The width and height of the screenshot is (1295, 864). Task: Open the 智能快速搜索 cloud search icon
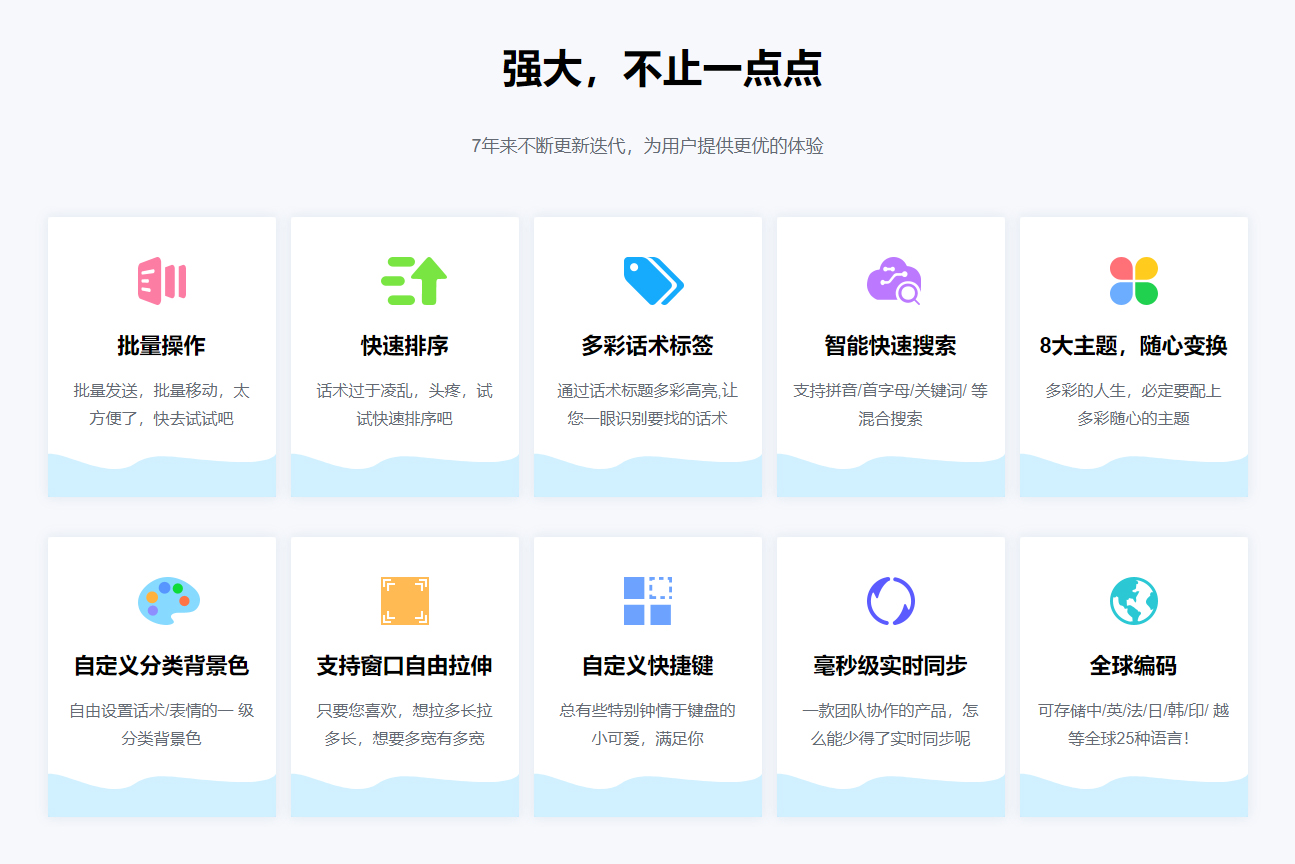pyautogui.click(x=890, y=281)
